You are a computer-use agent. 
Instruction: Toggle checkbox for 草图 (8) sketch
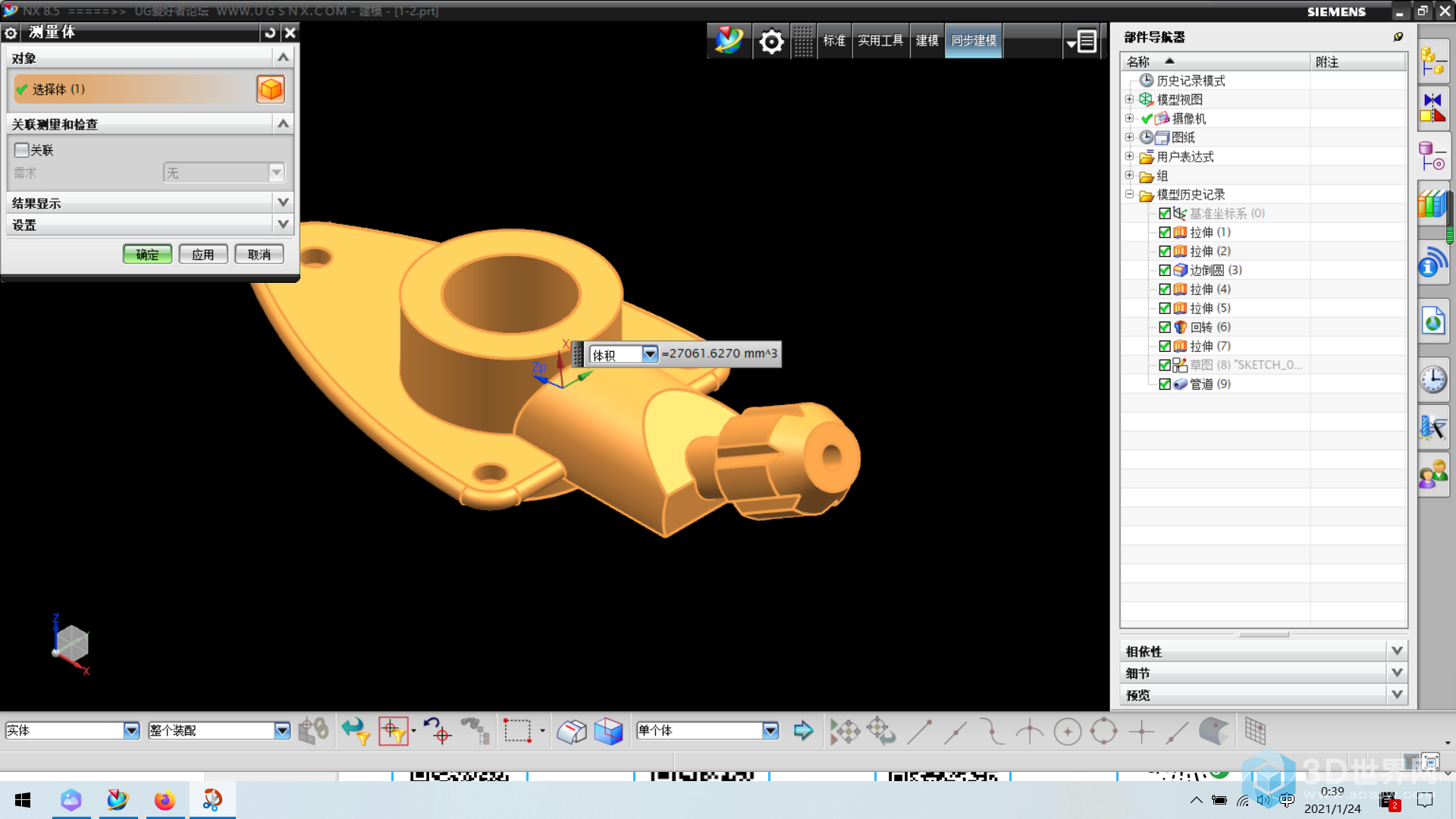pyautogui.click(x=1165, y=365)
